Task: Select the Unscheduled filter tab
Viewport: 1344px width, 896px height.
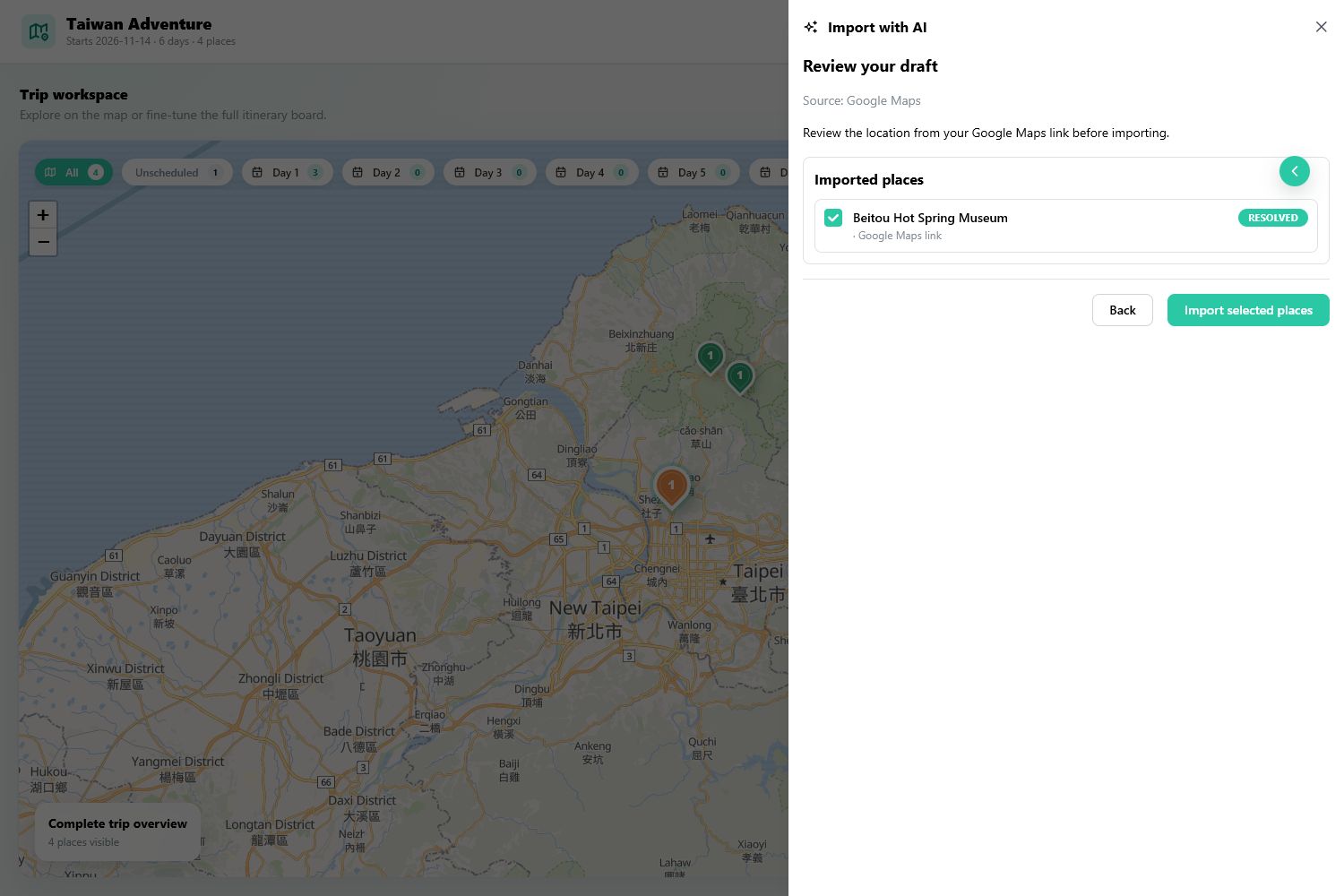Action: click(177, 172)
